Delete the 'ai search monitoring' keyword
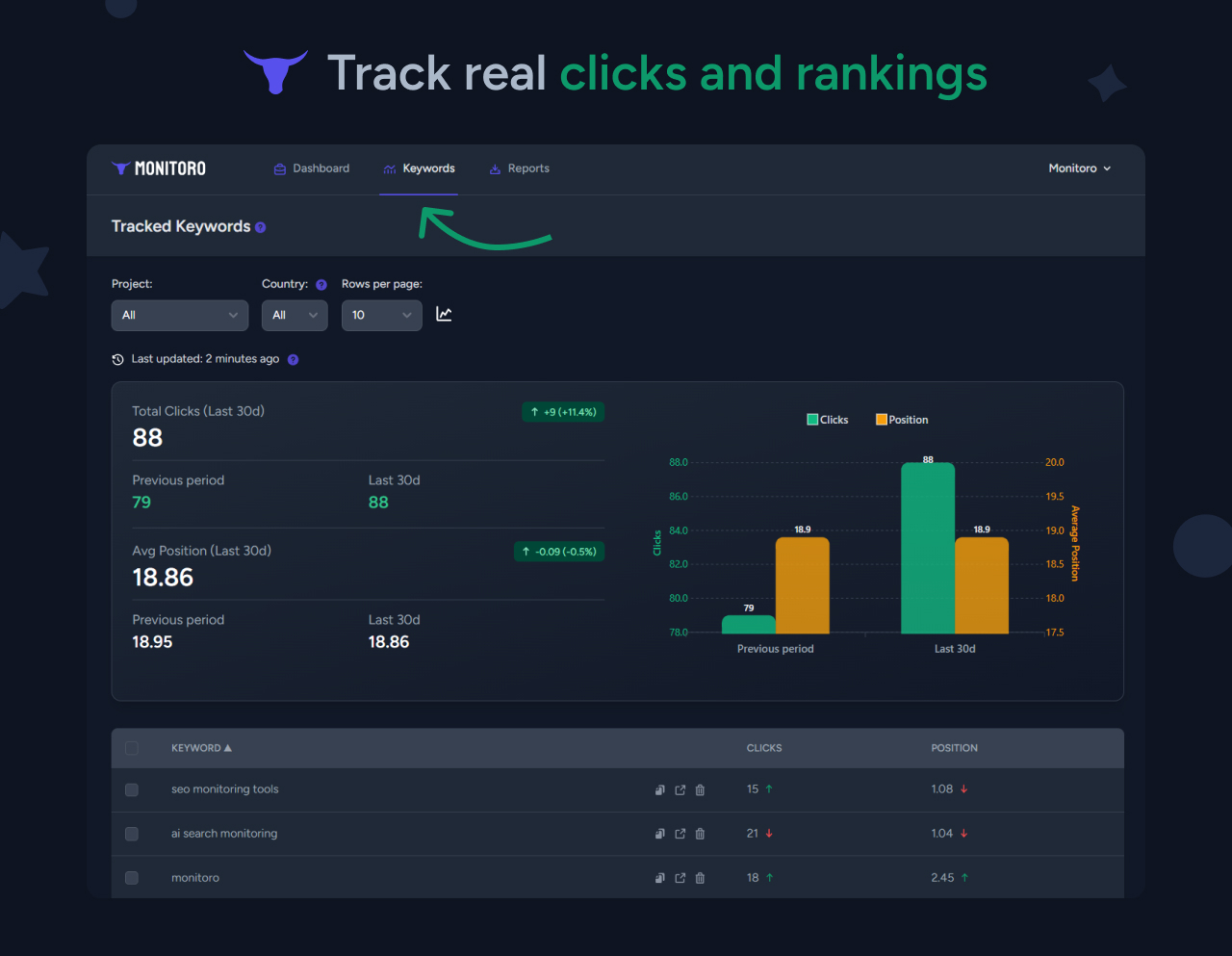The width and height of the screenshot is (1232, 956). (700, 834)
